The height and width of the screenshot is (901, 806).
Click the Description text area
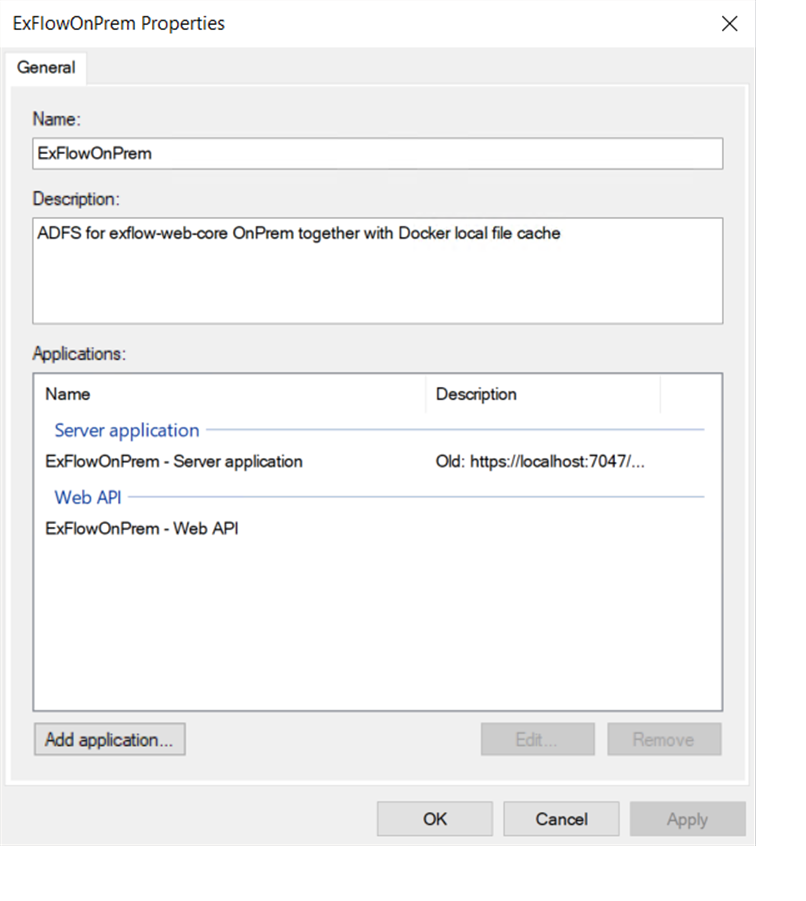point(377,271)
